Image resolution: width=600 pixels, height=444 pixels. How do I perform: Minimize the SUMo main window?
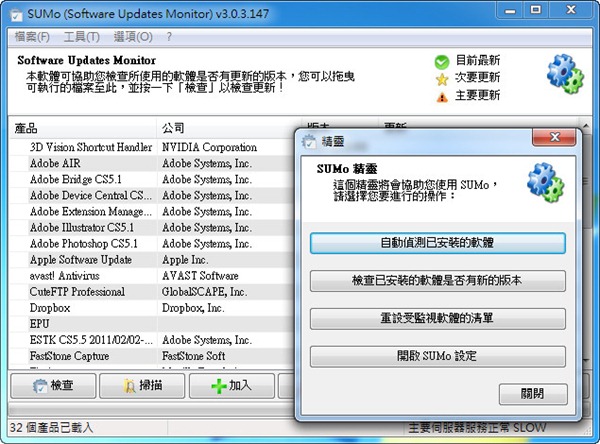pyautogui.click(x=510, y=11)
